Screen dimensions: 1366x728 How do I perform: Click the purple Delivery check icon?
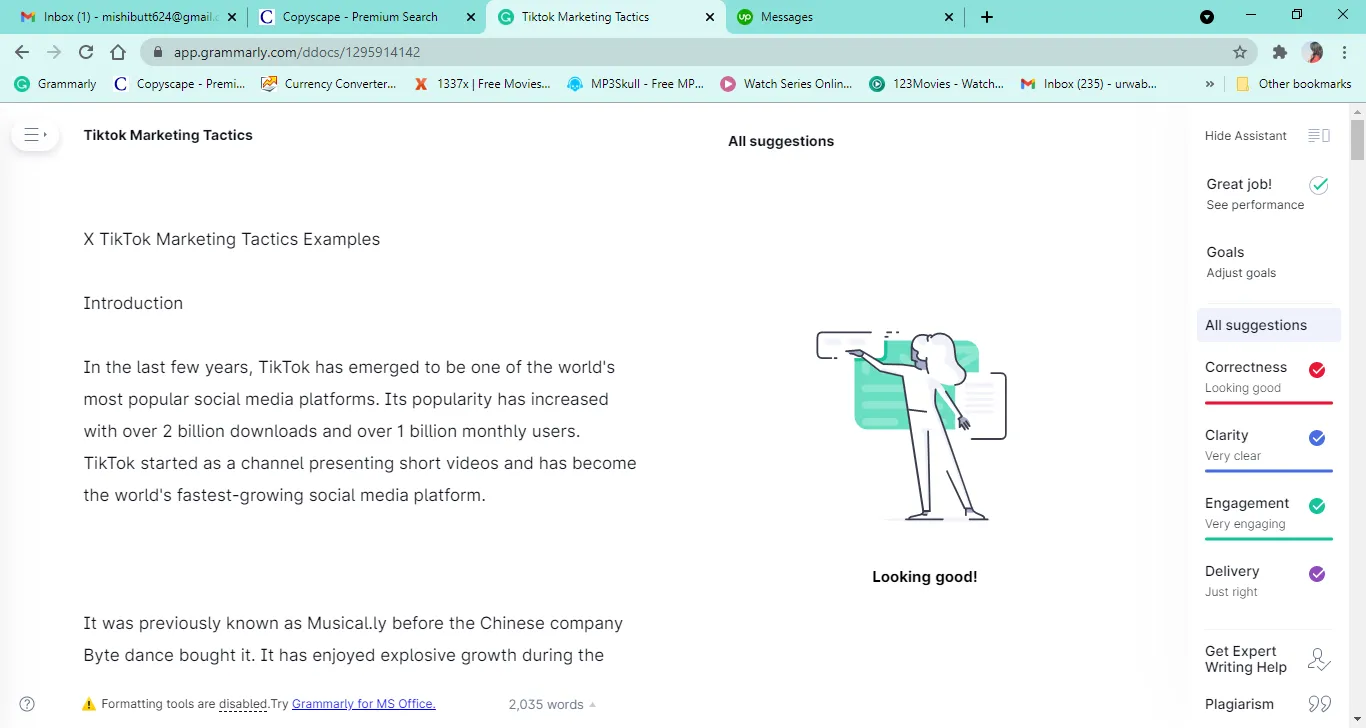[x=1317, y=574]
